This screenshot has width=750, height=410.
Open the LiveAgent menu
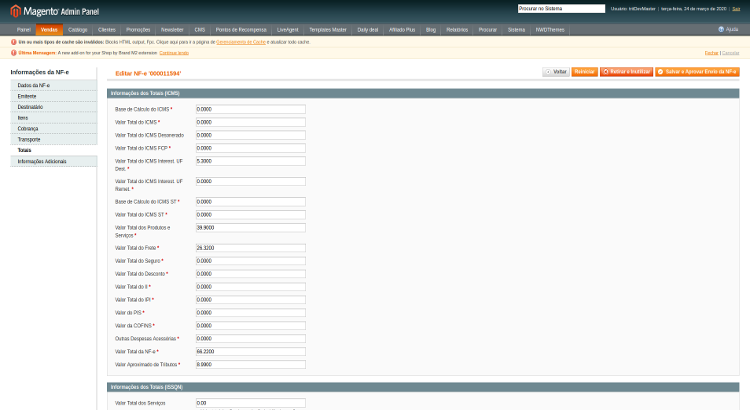click(x=287, y=30)
